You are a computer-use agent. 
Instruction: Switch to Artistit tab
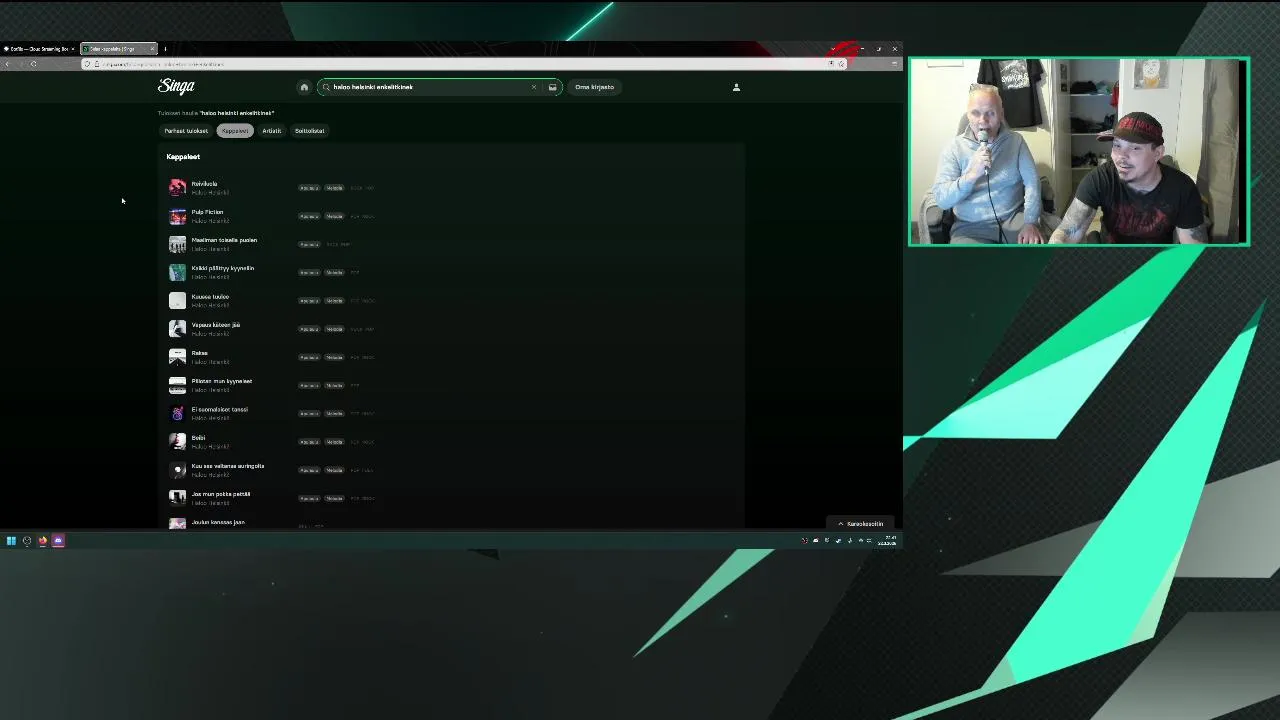272,131
